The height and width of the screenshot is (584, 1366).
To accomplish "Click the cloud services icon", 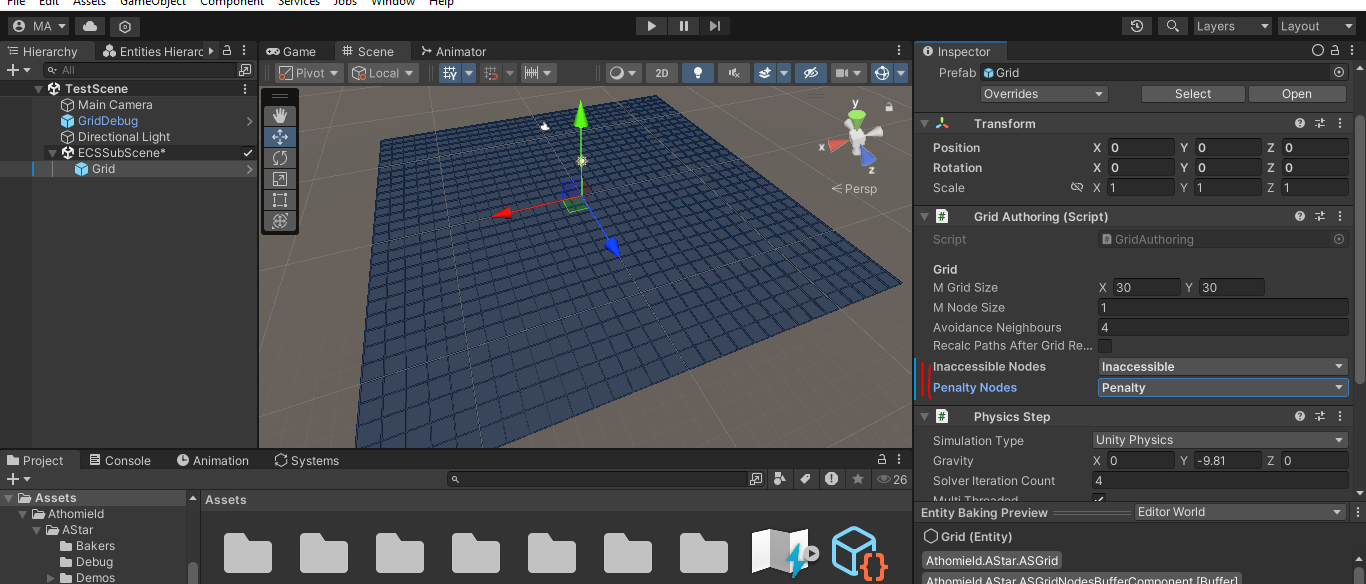I will point(90,26).
